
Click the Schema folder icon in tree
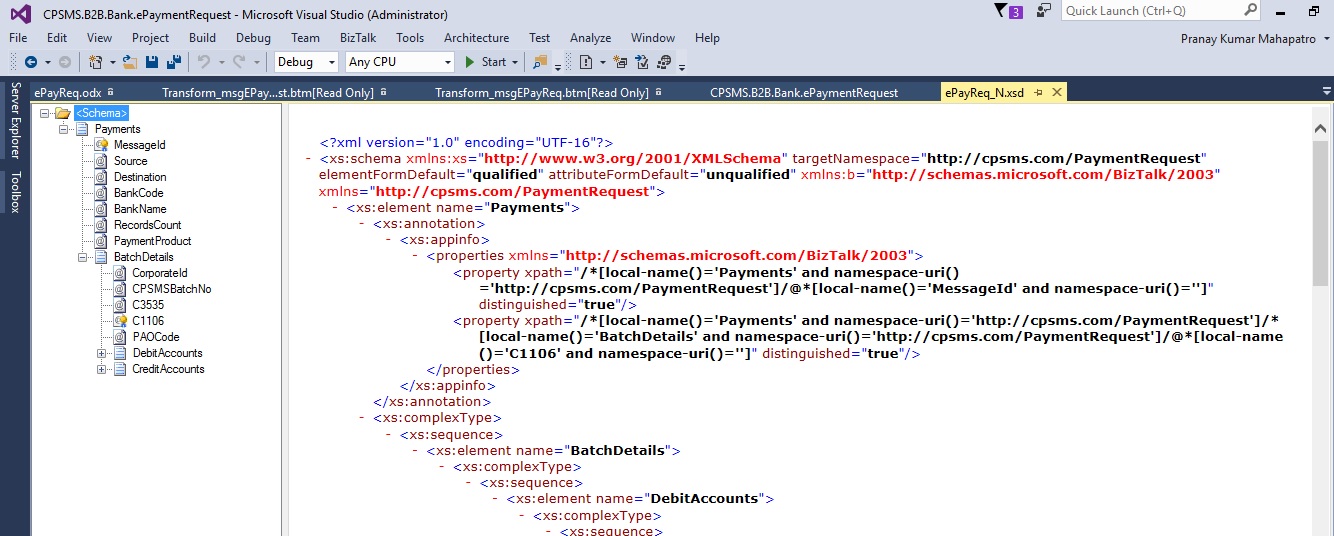coord(63,113)
